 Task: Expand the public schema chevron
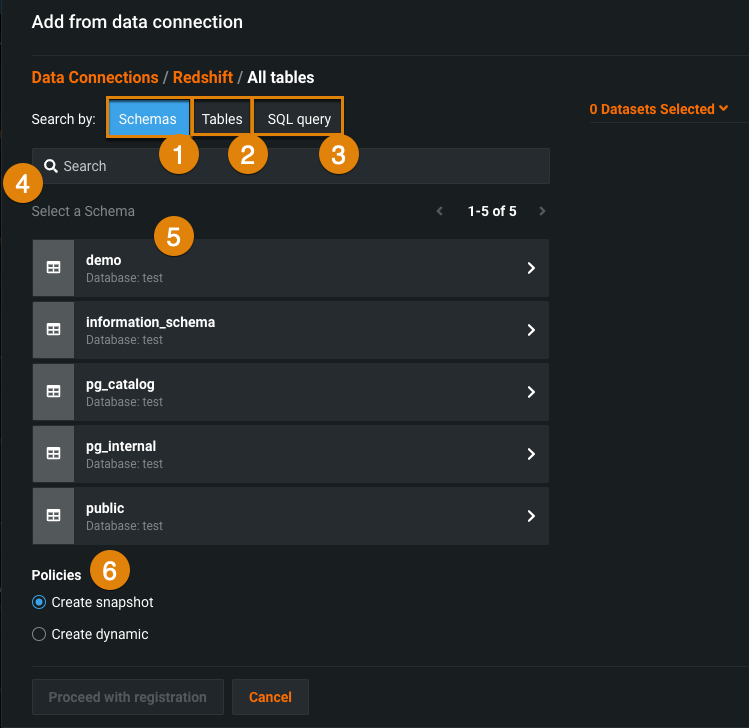531,516
